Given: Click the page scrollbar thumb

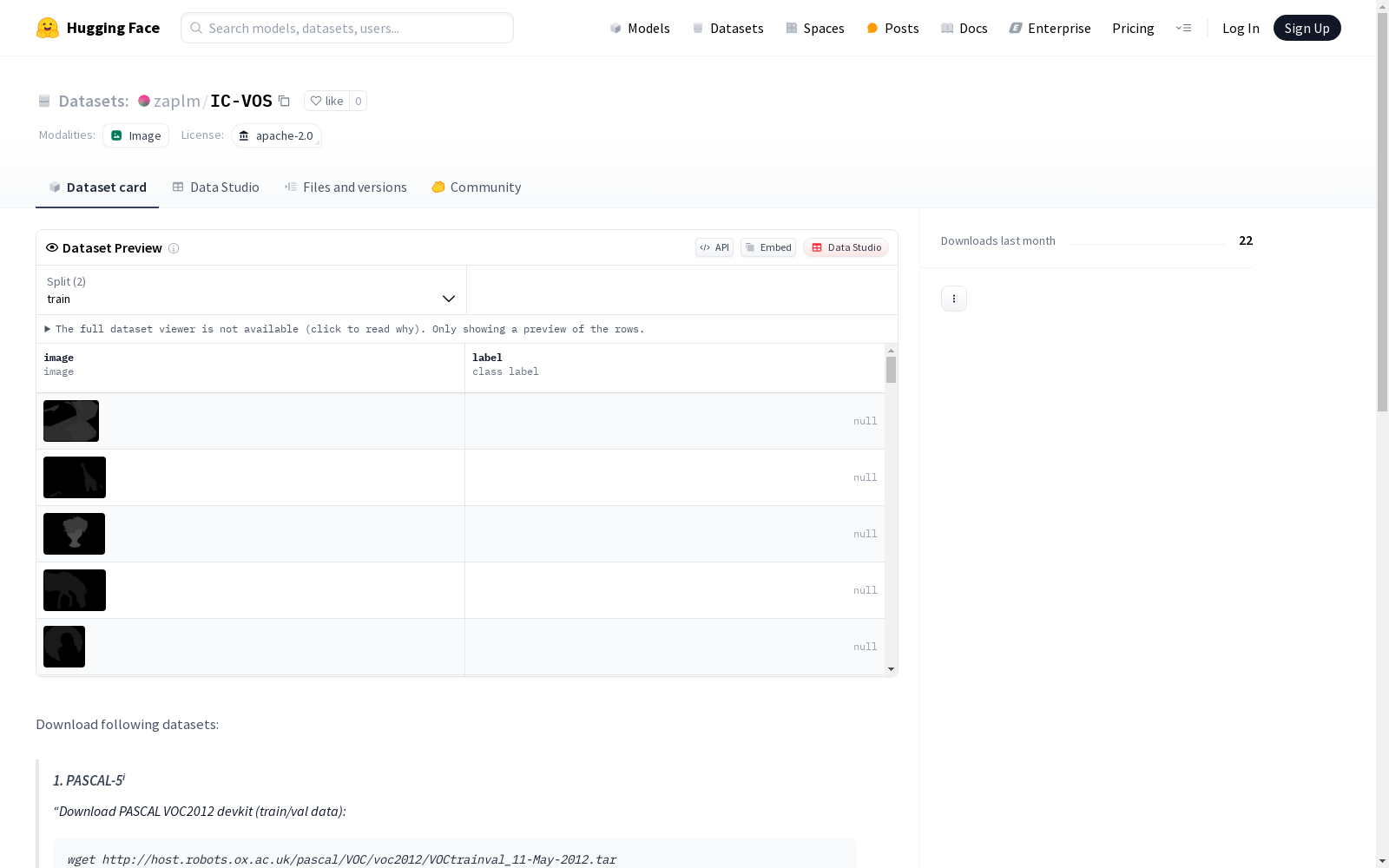Looking at the screenshot, I should pos(1382,212).
